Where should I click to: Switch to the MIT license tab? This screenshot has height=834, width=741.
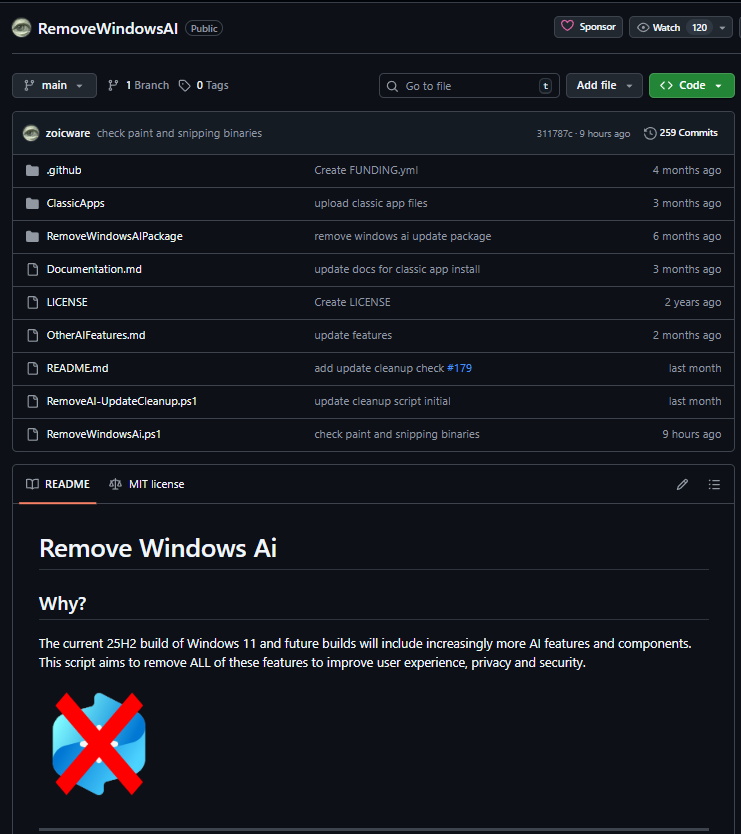pyautogui.click(x=146, y=484)
